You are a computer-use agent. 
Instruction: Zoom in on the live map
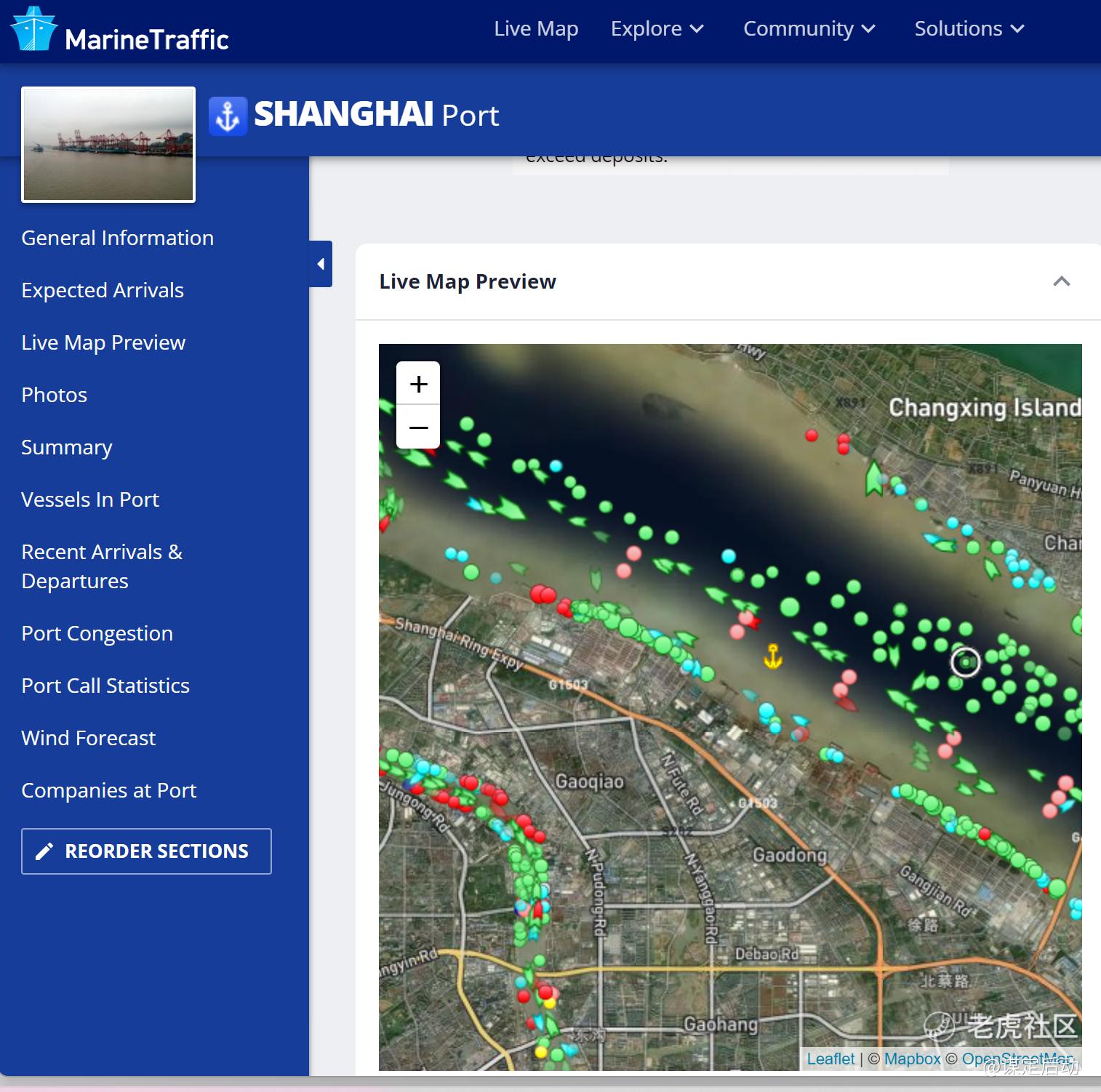(x=418, y=383)
